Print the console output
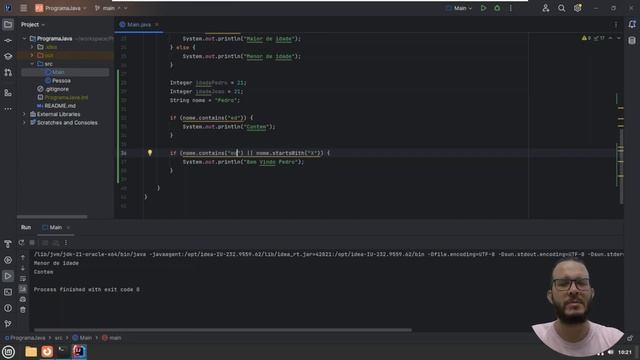Image resolution: width=640 pixels, height=360 pixels. (23, 299)
